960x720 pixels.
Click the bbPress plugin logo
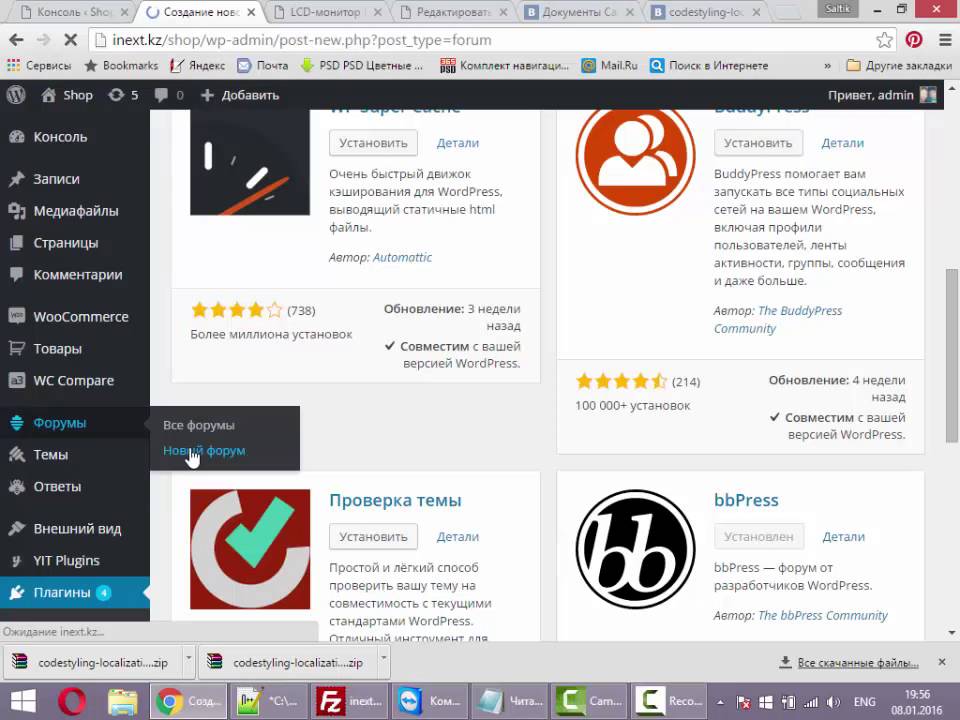pos(635,549)
